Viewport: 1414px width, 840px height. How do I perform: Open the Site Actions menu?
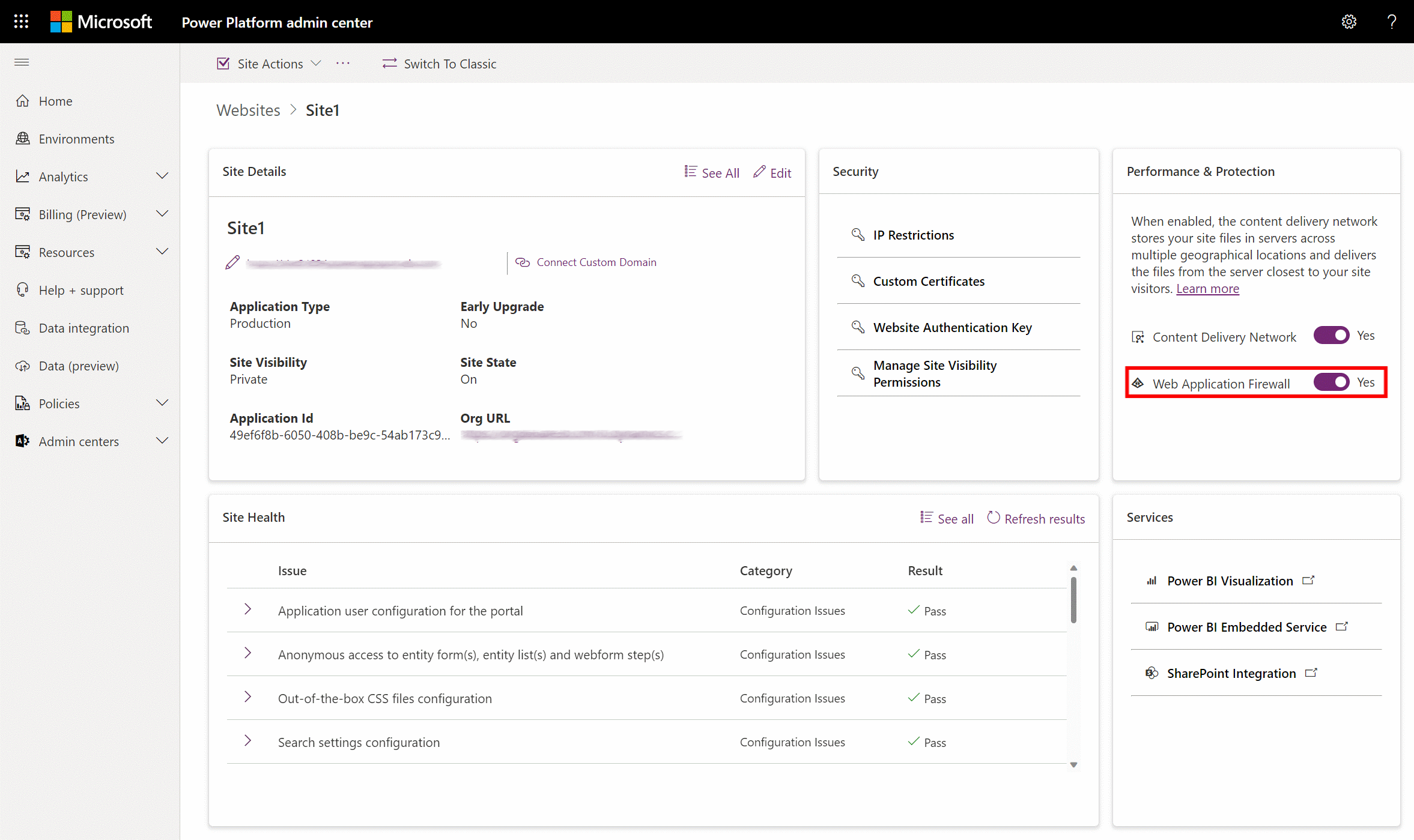[269, 63]
